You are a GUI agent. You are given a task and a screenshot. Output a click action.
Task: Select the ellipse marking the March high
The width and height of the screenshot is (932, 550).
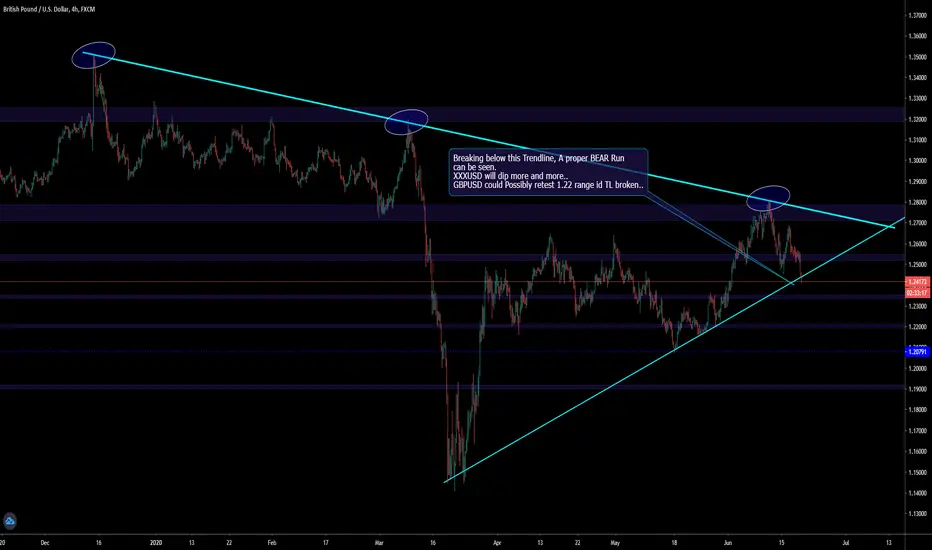[x=407, y=122]
